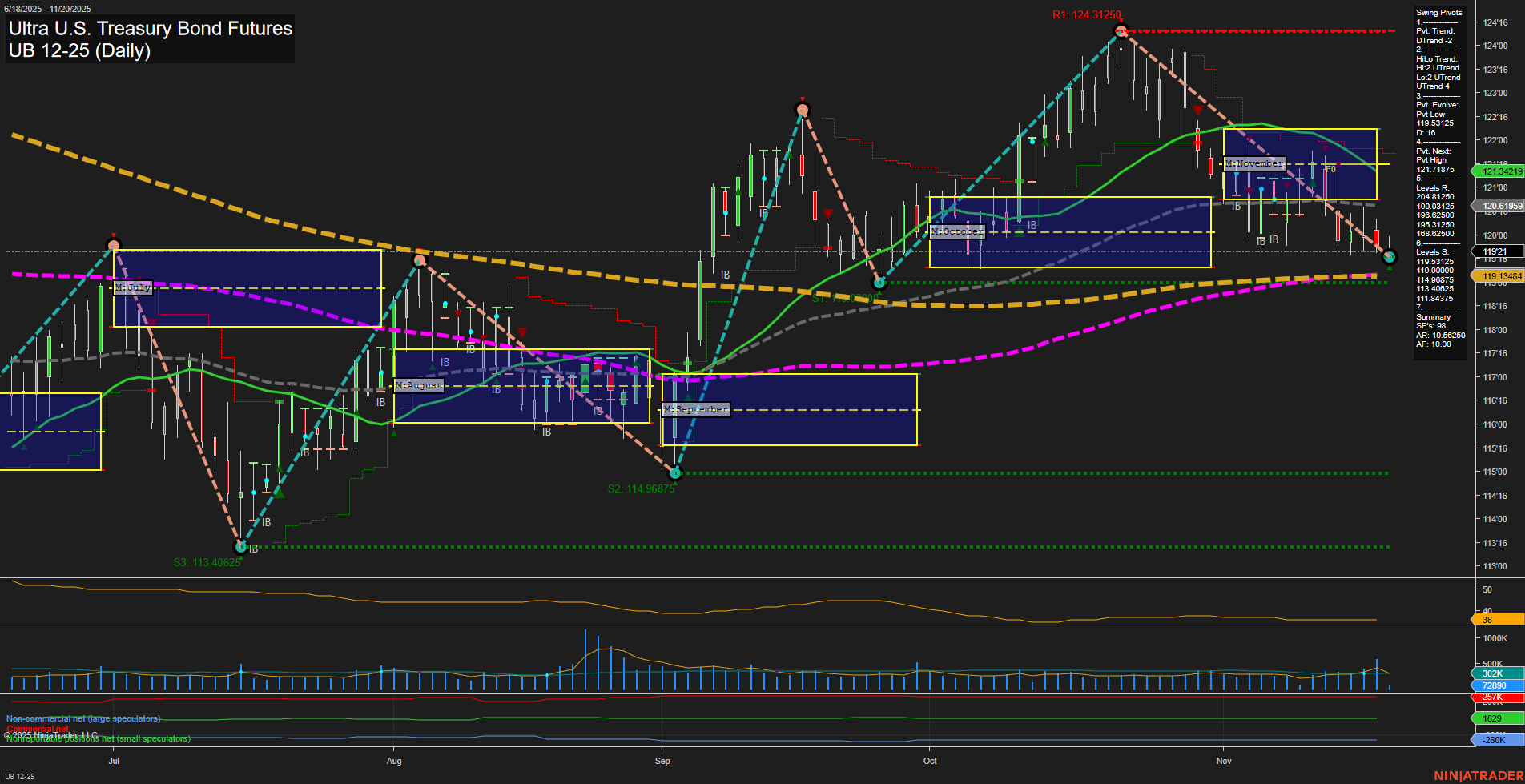1525x784 pixels.
Task: Select the M:July month label box
Action: point(132,287)
